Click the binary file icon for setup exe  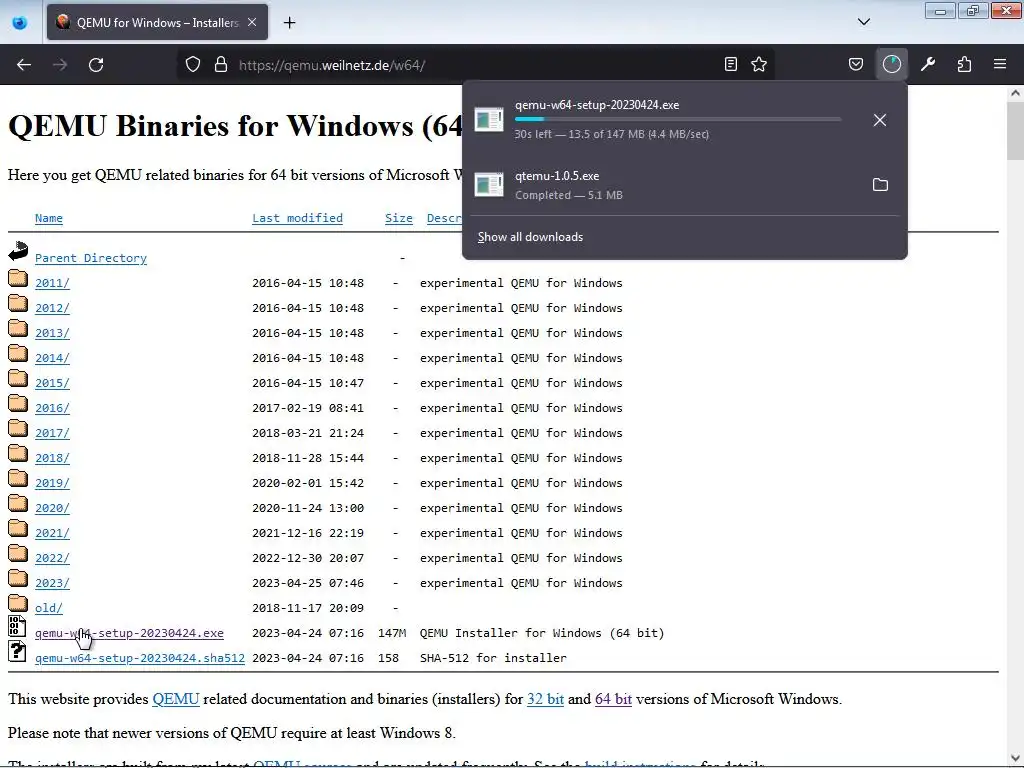coord(17,626)
